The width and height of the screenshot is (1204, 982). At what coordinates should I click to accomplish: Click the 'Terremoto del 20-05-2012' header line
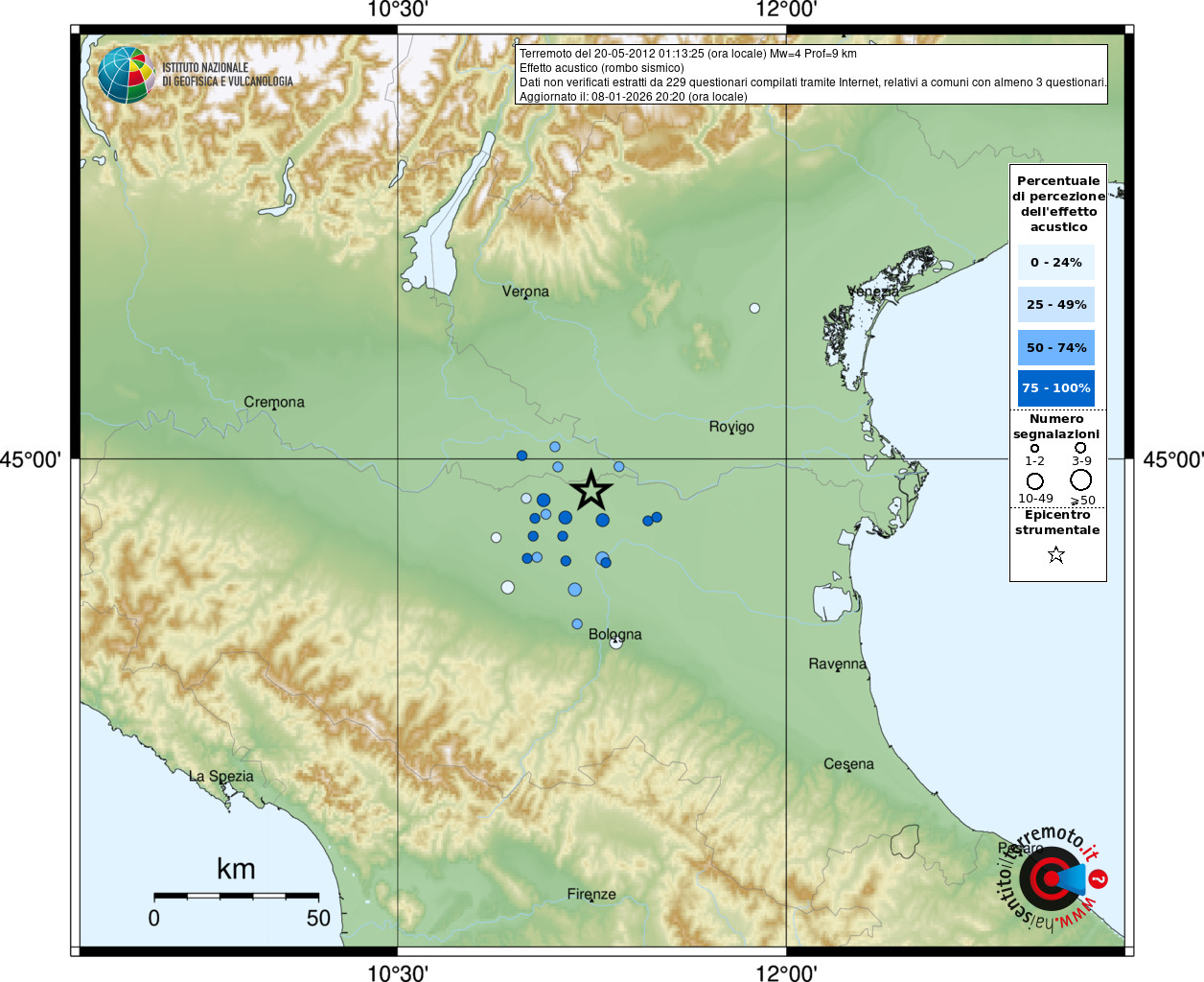click(688, 54)
